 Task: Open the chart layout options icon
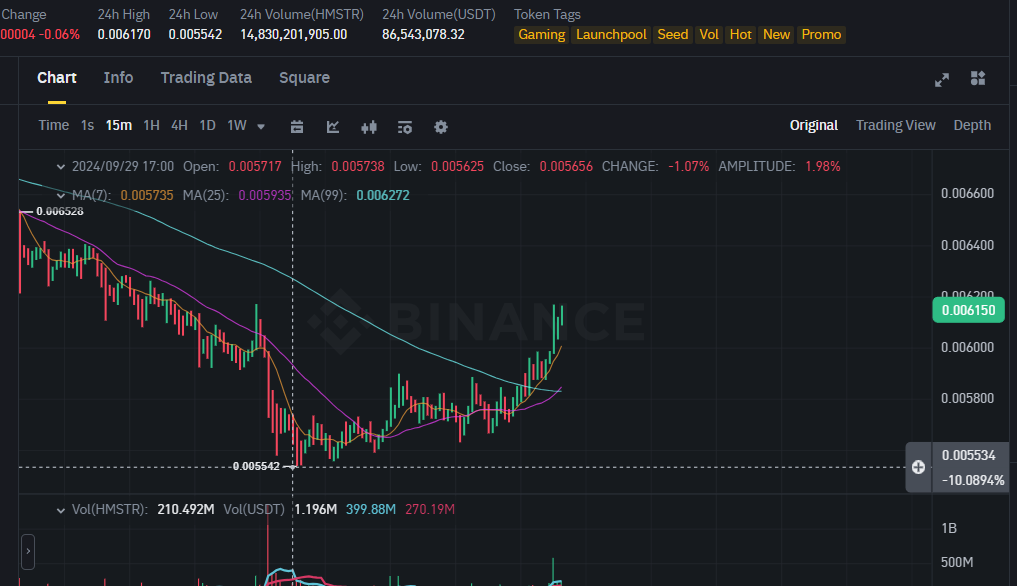405,127
